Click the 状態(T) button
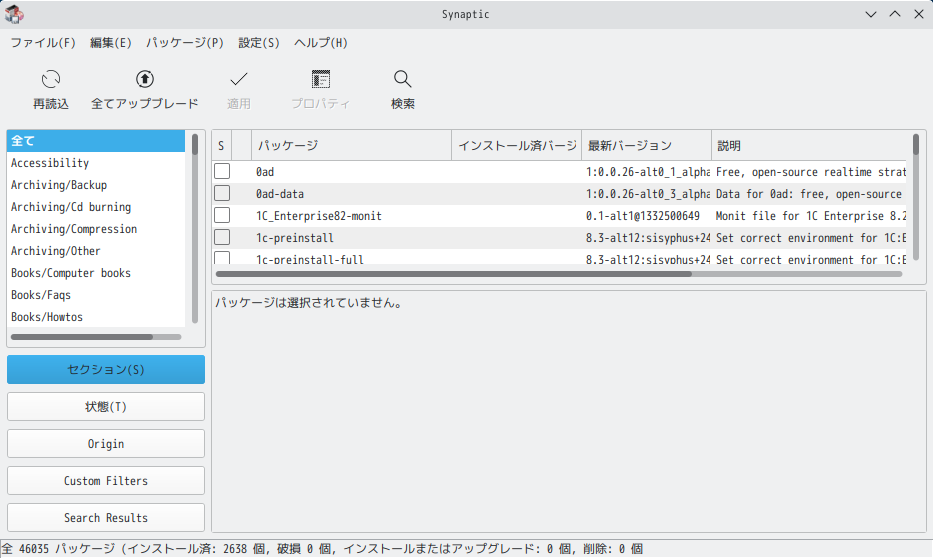The image size is (933, 558). [x=106, y=407]
